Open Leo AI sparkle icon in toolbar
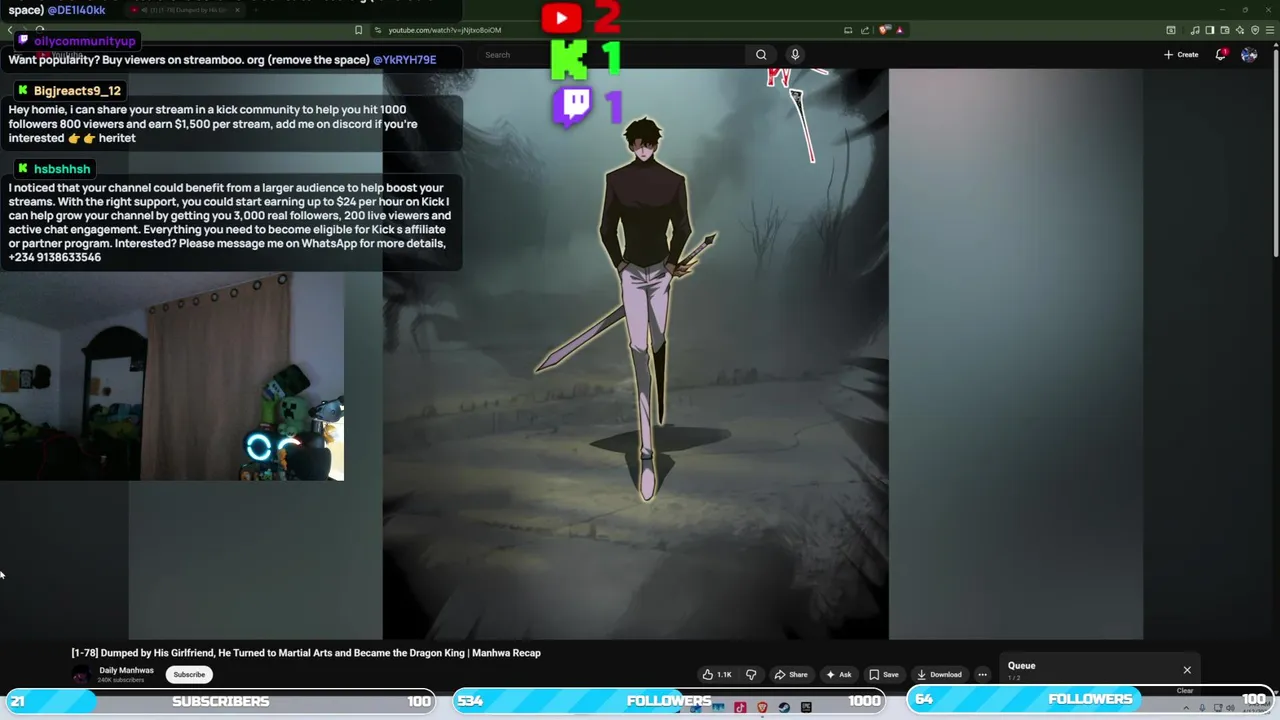1280x720 pixels. coord(1240,30)
